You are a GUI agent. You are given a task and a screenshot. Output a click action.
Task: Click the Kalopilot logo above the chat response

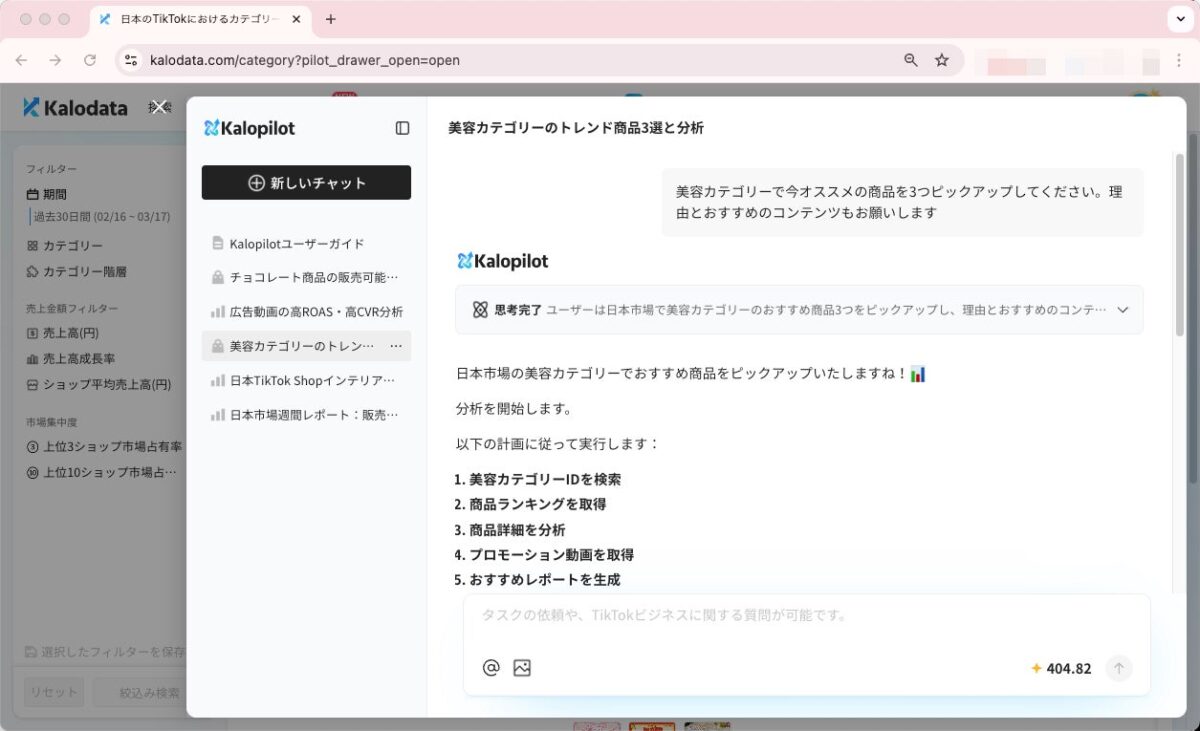click(499, 261)
